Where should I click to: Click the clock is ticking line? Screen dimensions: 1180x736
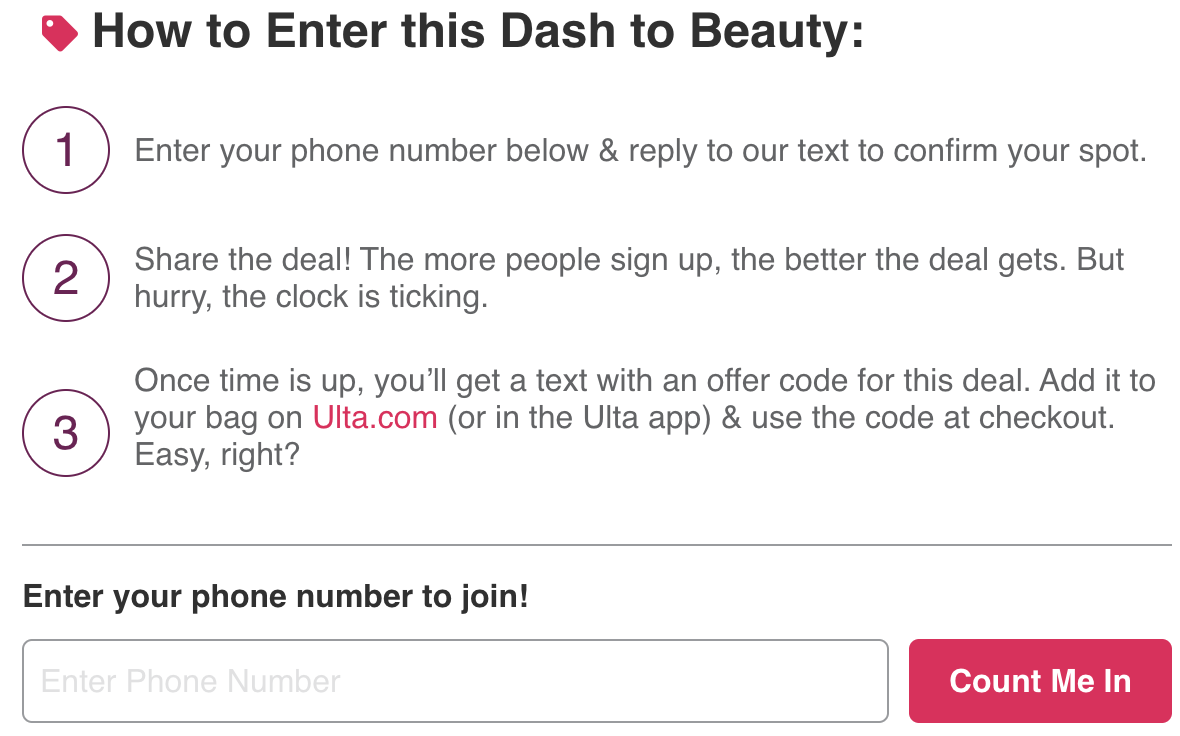coord(312,297)
